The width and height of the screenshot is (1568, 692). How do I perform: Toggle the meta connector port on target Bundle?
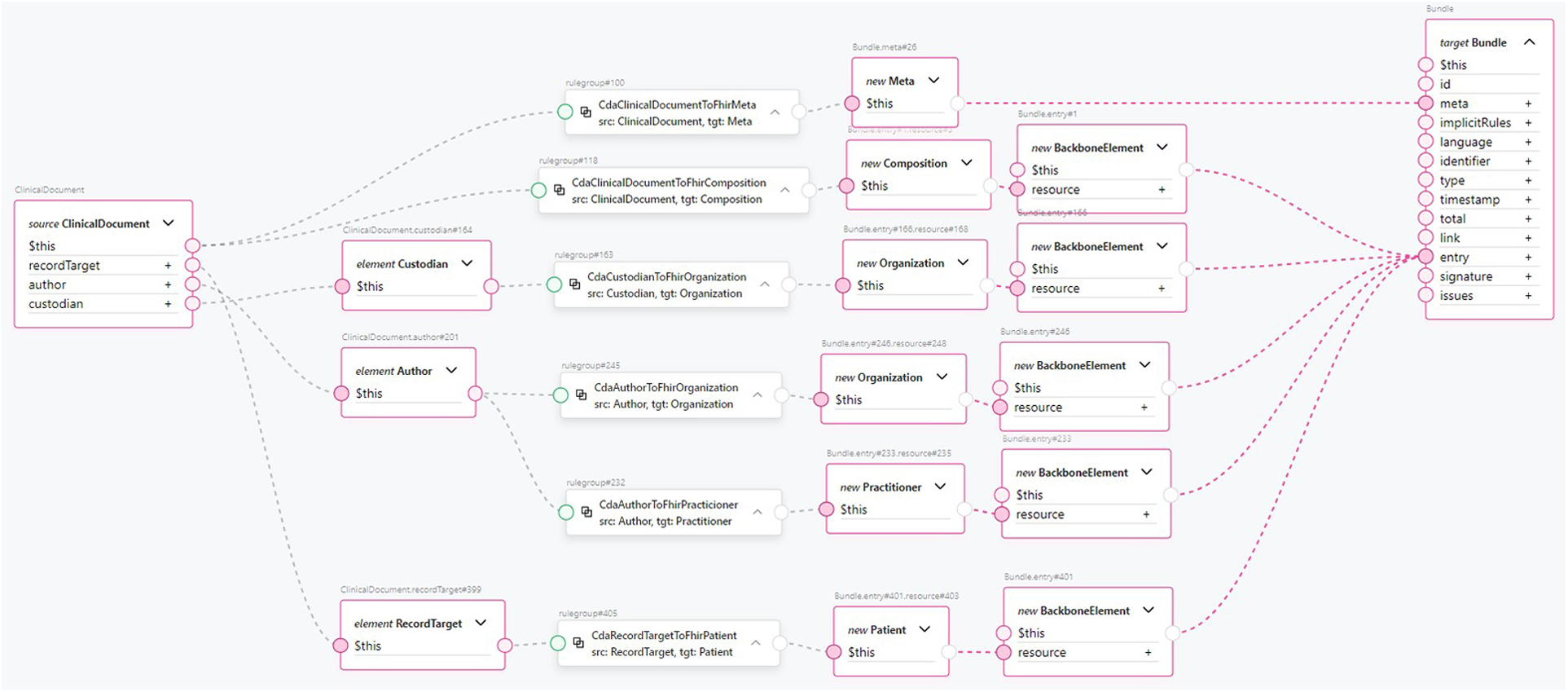tap(1425, 104)
